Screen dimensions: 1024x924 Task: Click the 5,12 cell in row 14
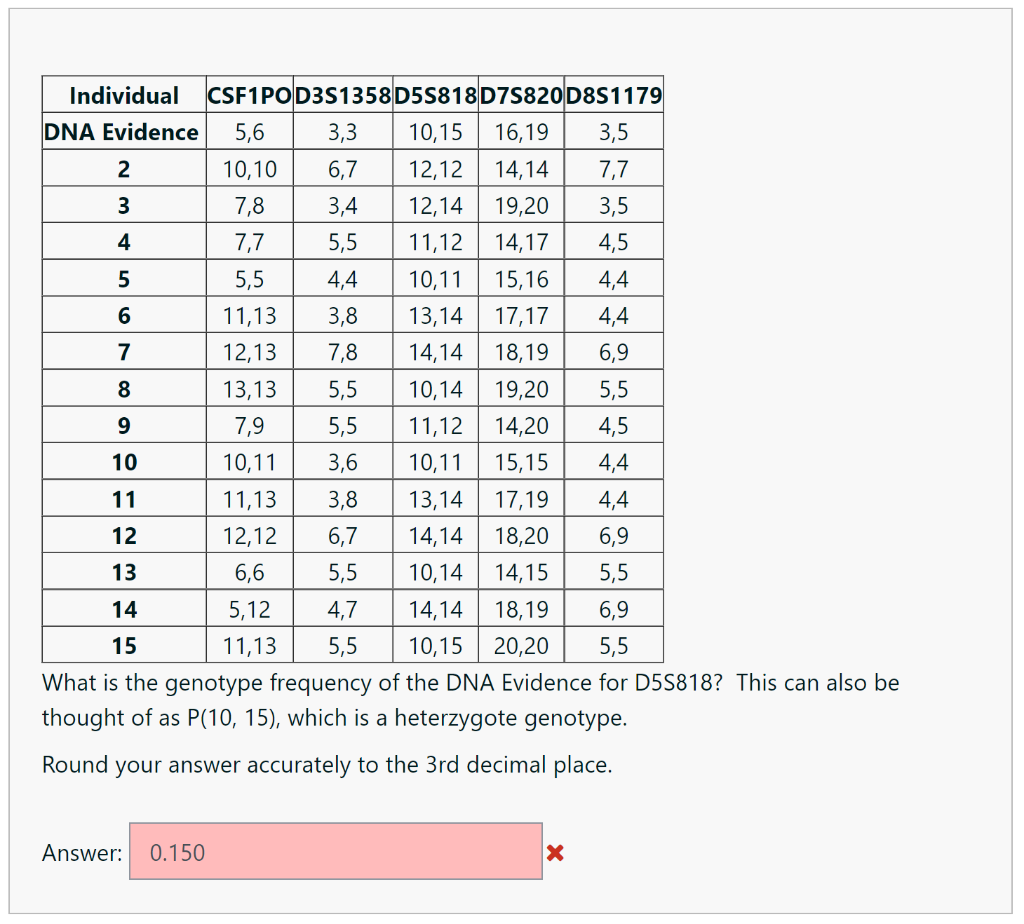pyautogui.click(x=249, y=608)
